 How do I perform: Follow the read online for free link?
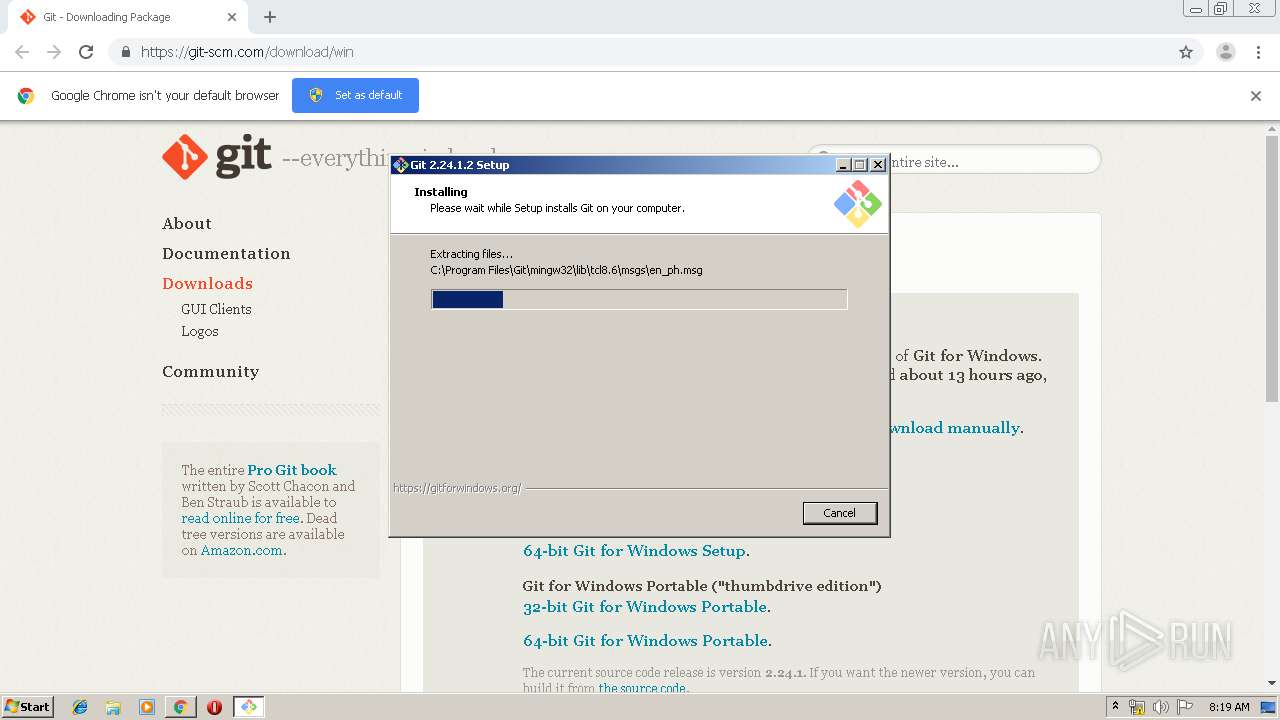[241, 518]
